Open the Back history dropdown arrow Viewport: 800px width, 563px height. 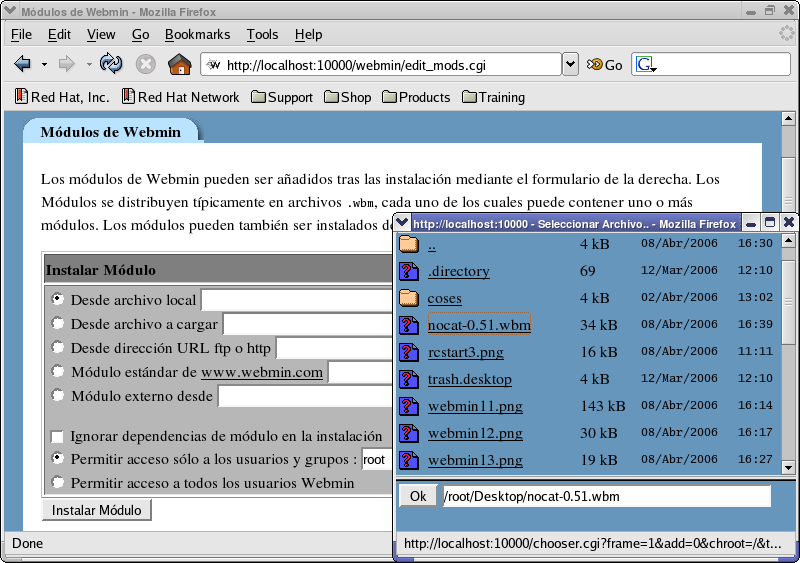(44, 65)
